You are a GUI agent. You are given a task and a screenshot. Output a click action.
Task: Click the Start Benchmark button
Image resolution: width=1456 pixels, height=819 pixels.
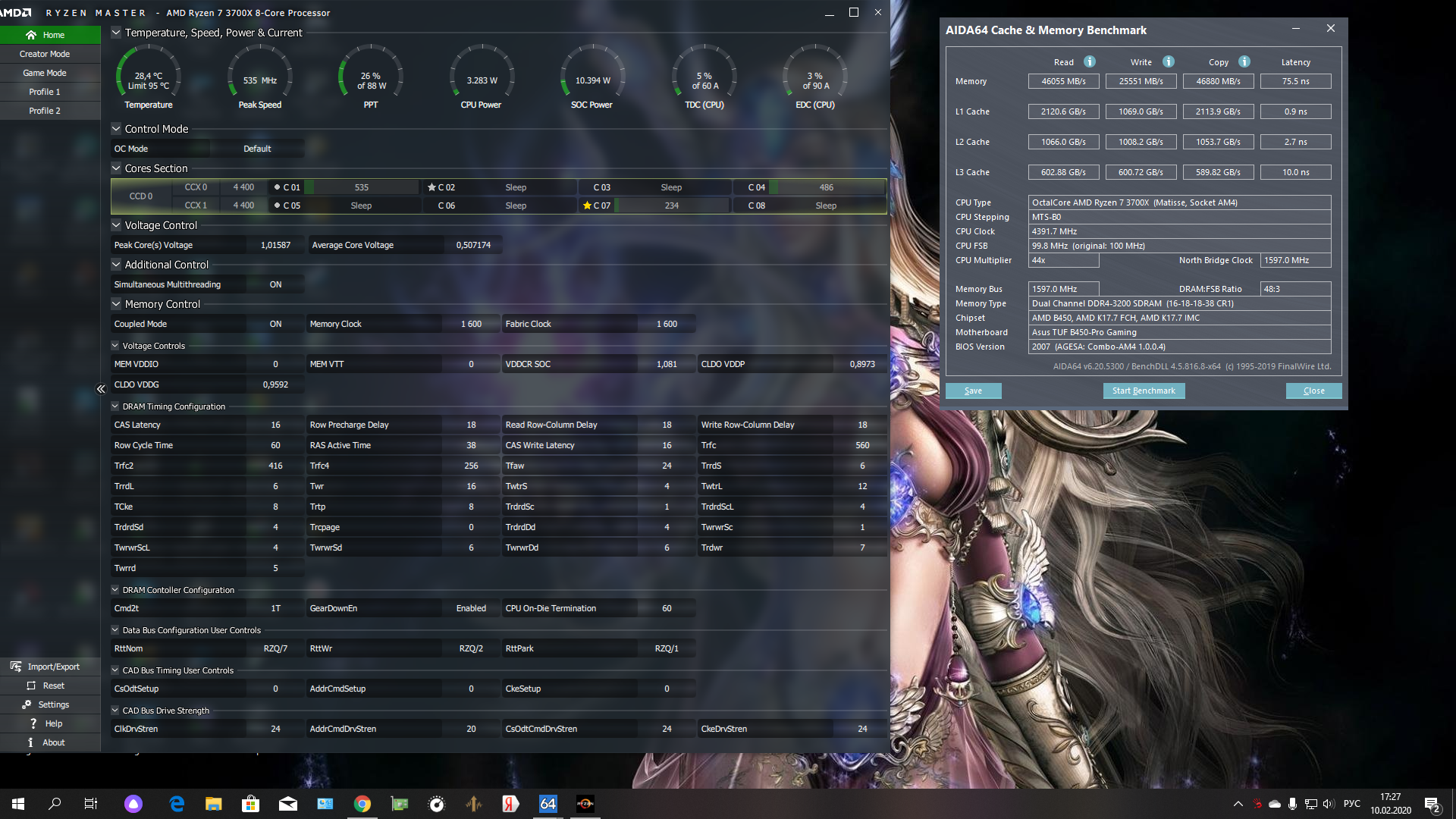click(1144, 391)
